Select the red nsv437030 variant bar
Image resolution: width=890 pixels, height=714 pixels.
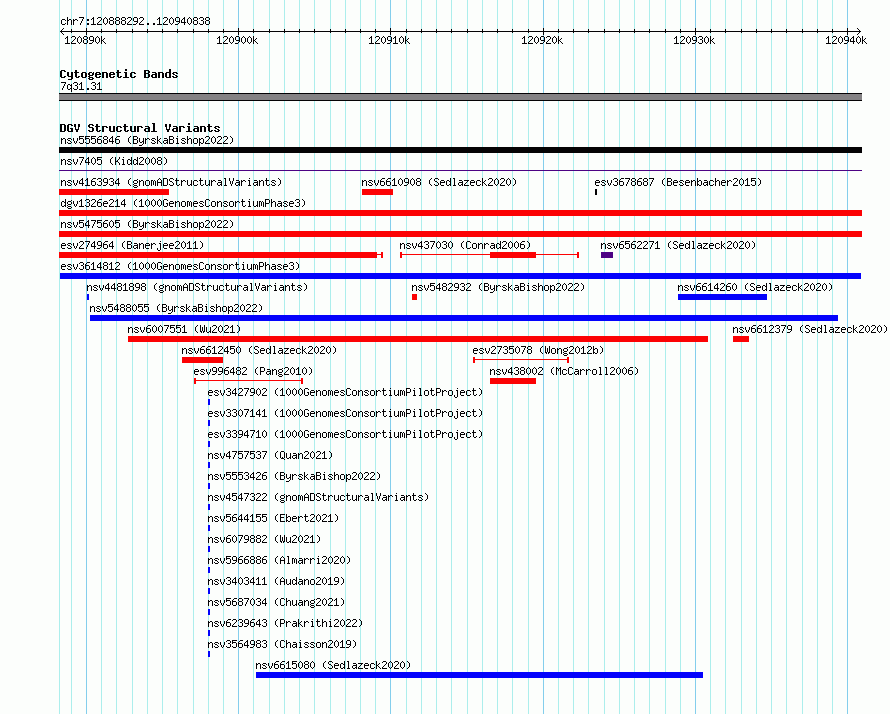pos(489,255)
